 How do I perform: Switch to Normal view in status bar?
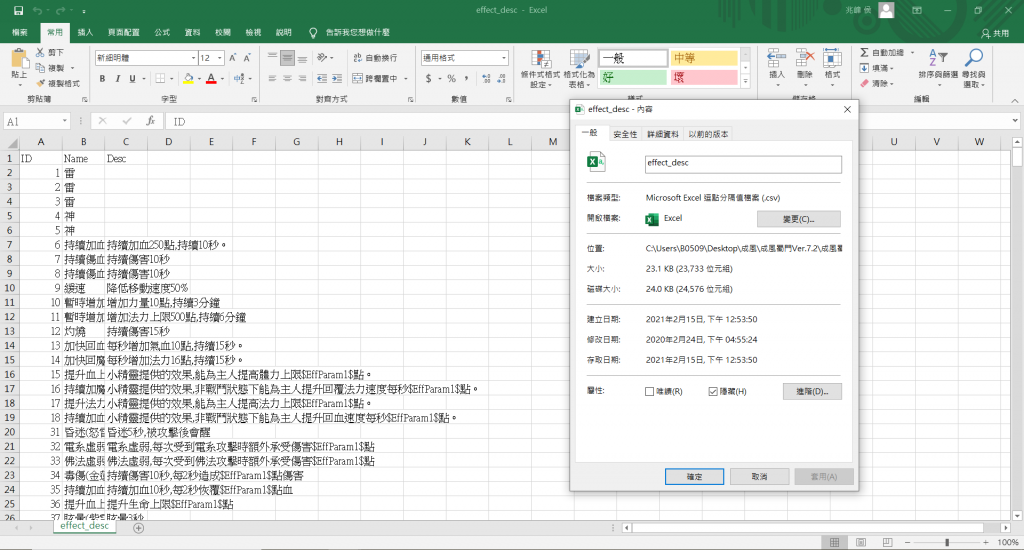(835, 542)
